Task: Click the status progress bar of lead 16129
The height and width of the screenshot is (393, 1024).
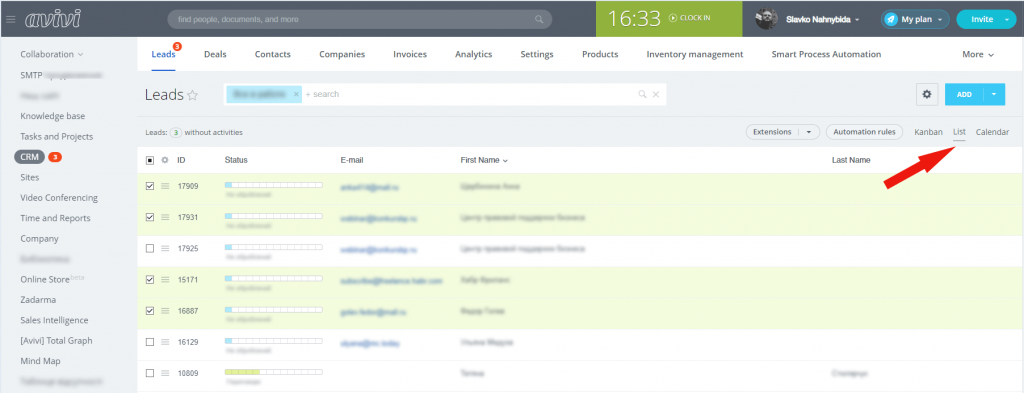Action: pyautogui.click(x=273, y=341)
